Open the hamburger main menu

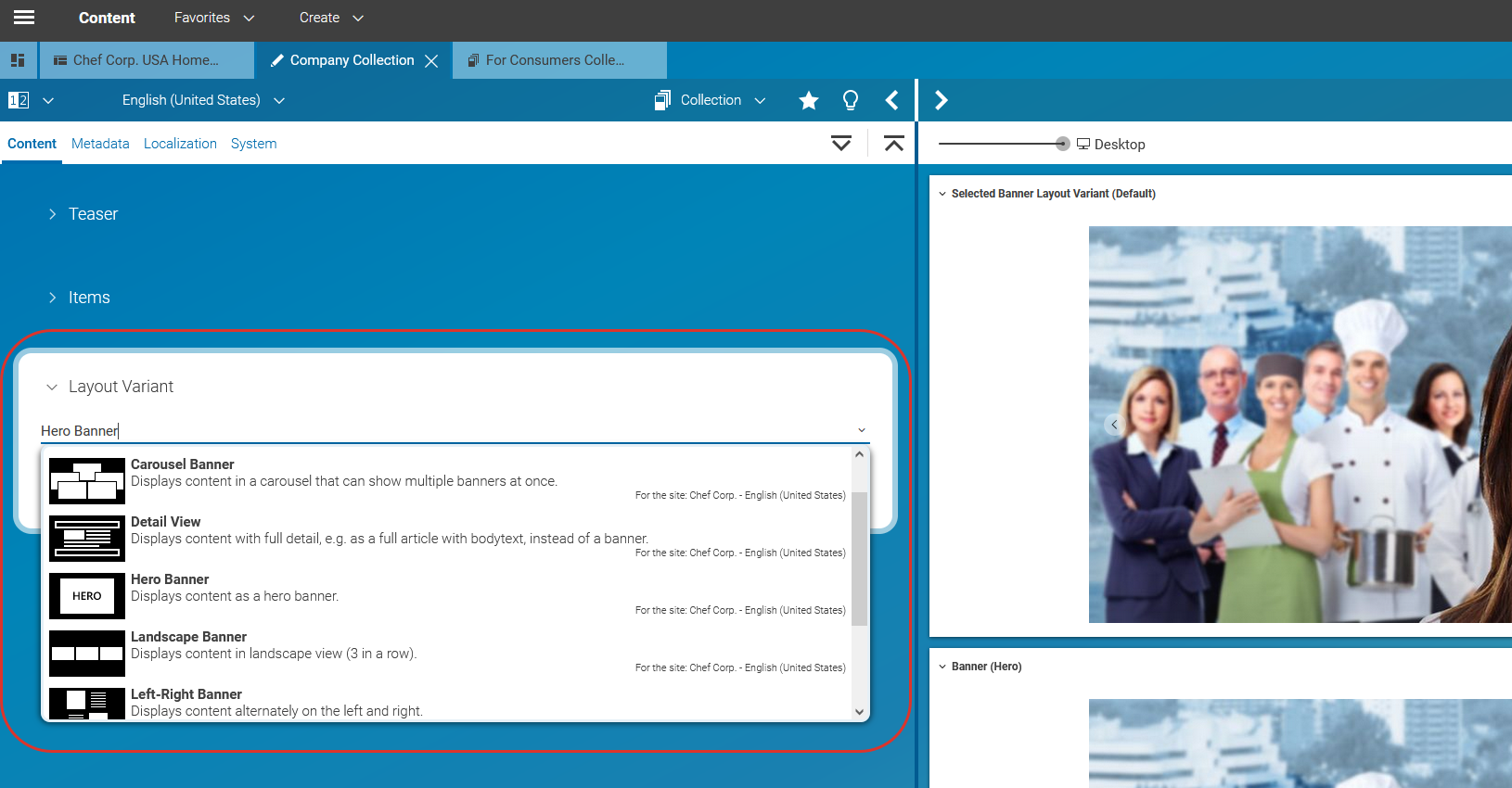pos(24,18)
